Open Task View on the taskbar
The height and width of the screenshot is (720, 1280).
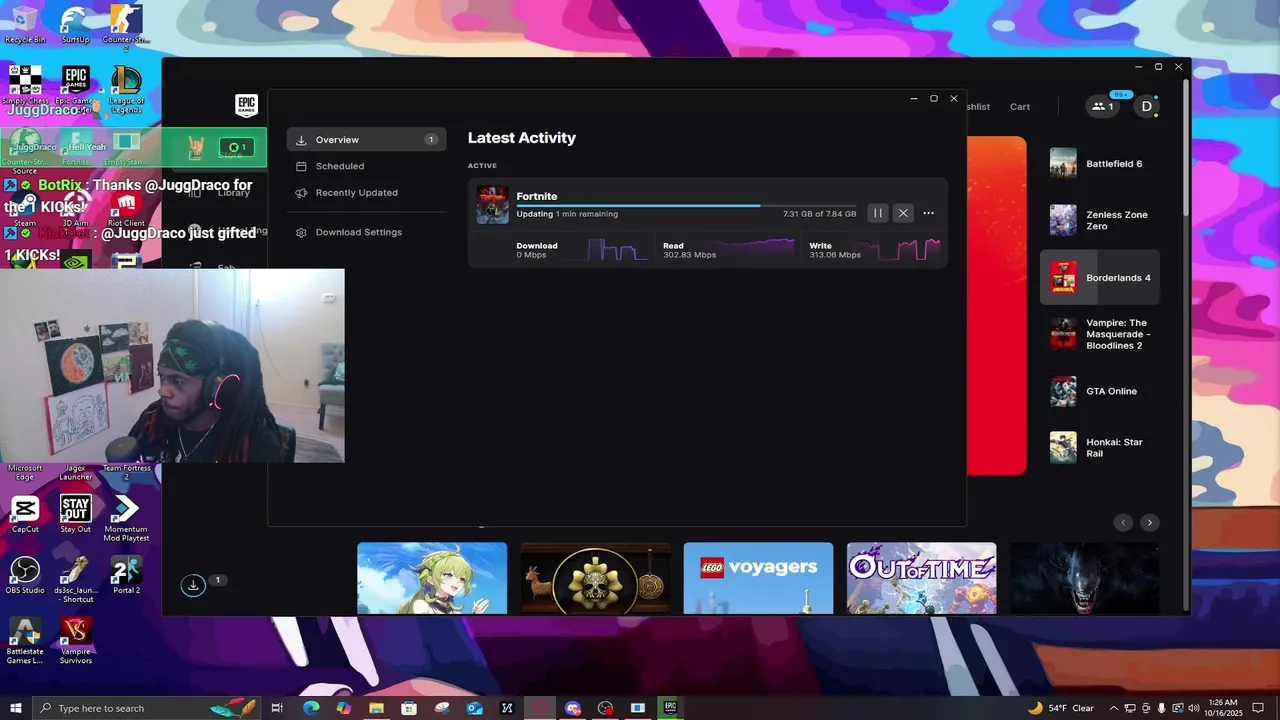[277, 708]
